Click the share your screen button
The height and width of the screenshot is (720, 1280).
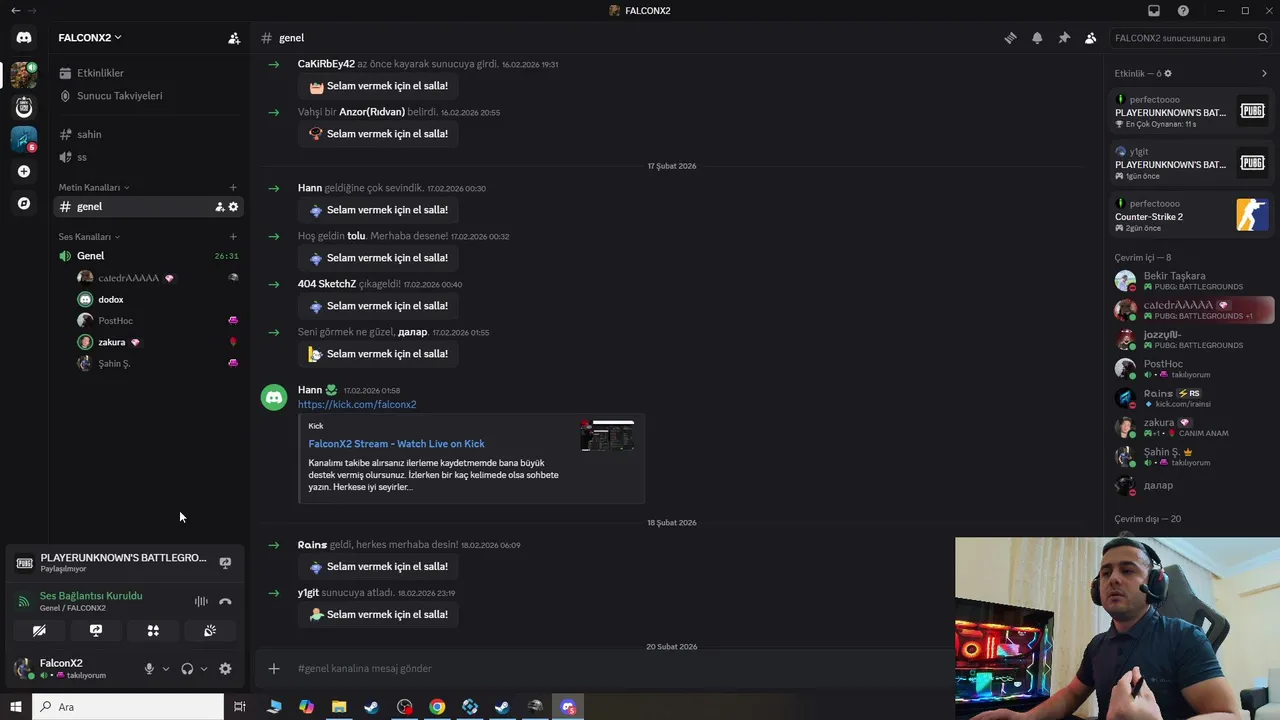pos(96,631)
